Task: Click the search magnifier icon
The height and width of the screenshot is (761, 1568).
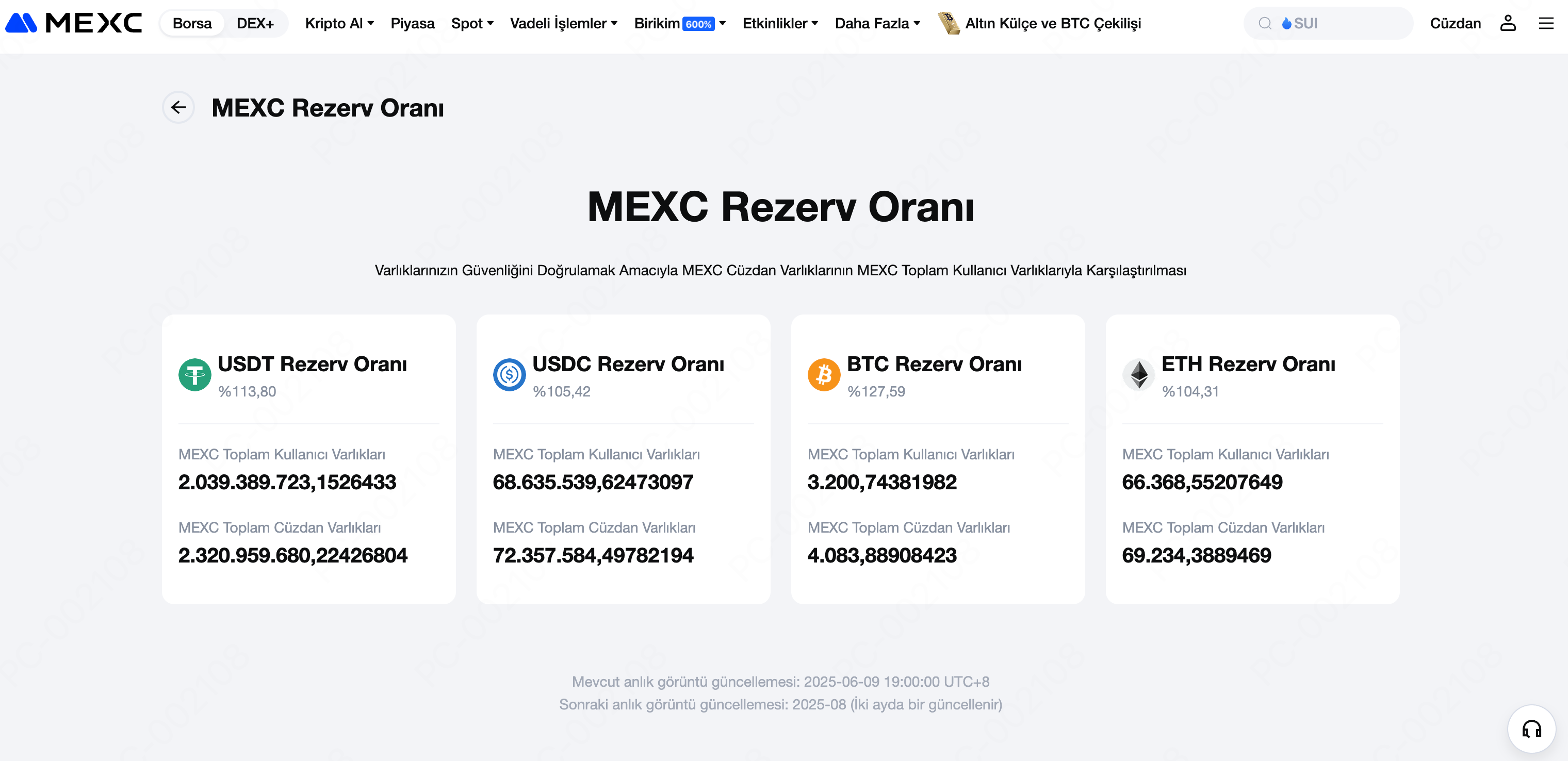Action: point(1265,23)
